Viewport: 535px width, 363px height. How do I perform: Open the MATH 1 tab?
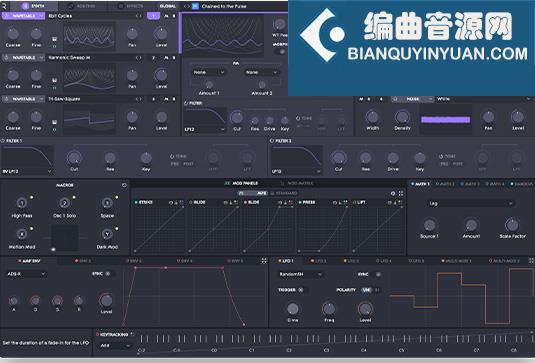(420, 184)
